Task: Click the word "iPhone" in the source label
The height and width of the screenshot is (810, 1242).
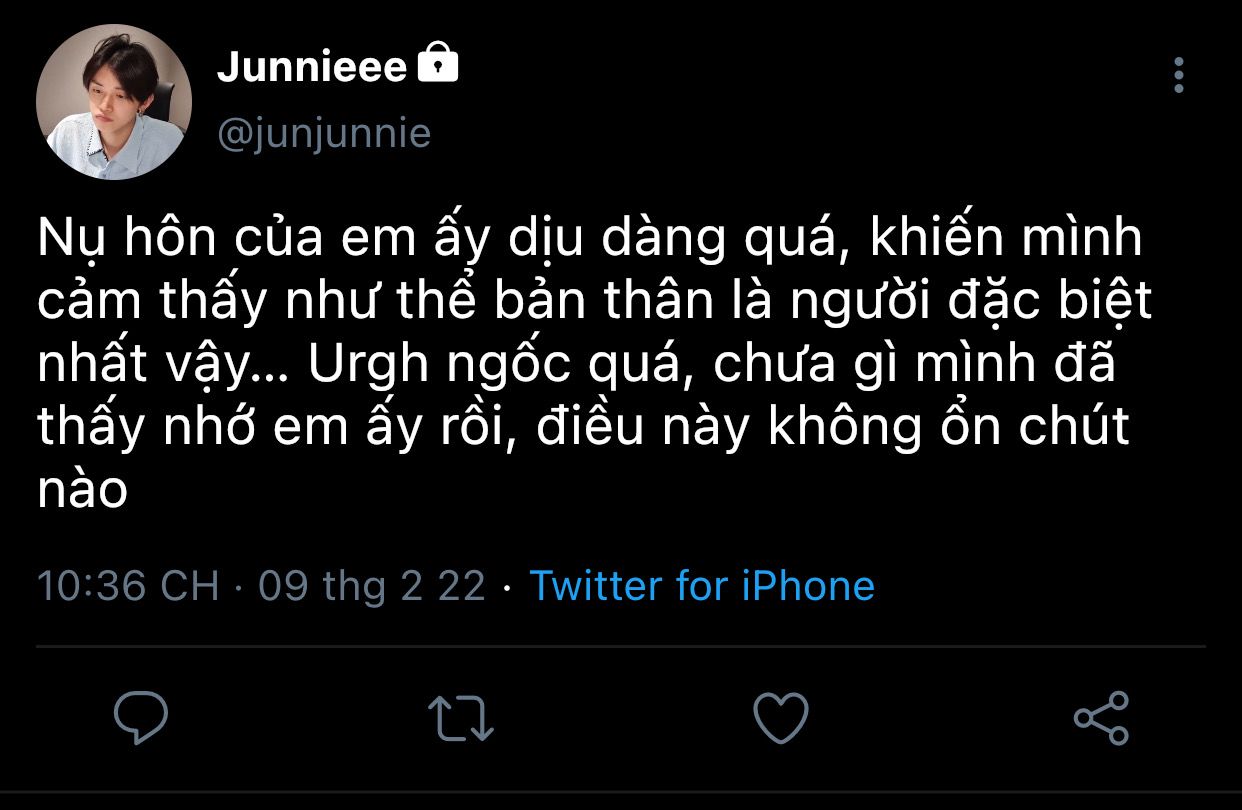Action: tap(808, 585)
